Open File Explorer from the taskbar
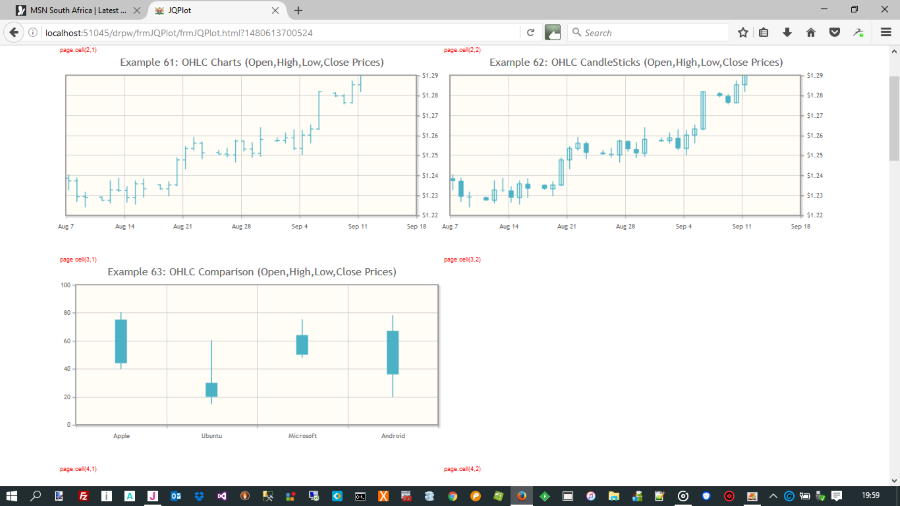The width and height of the screenshot is (900, 506). click(x=614, y=496)
